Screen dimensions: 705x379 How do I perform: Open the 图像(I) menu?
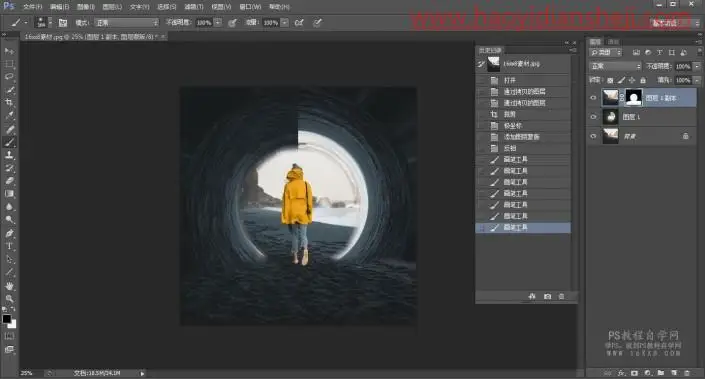(x=85, y=7)
